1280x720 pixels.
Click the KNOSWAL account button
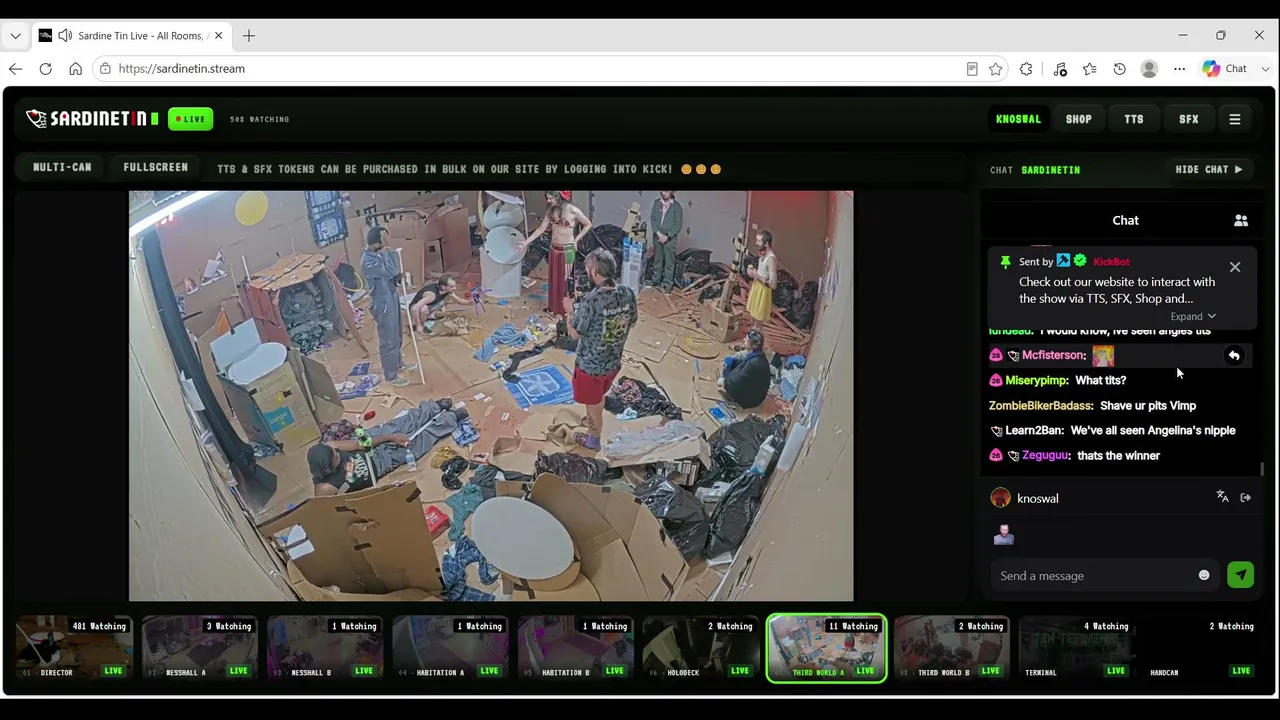[x=1018, y=119]
